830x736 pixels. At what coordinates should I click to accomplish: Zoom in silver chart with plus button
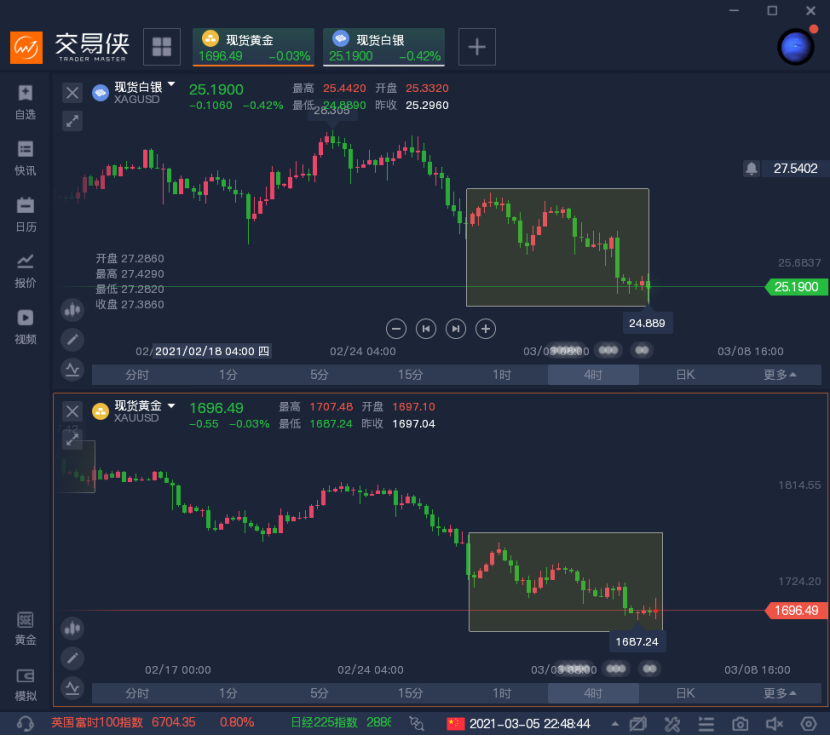coord(485,328)
